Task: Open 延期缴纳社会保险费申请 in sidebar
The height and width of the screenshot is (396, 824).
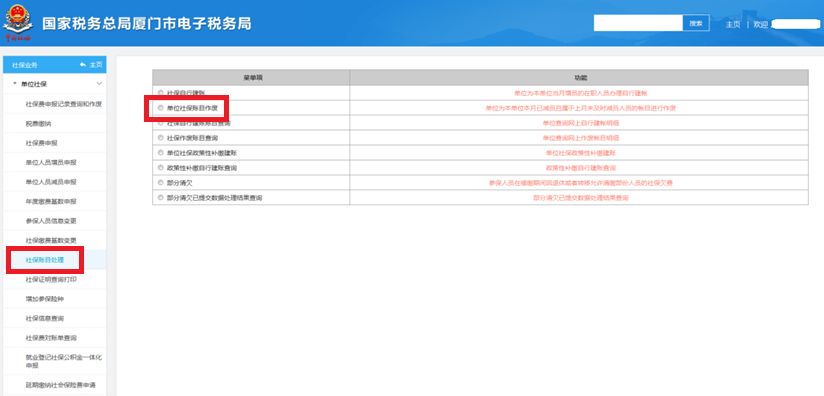Action: coord(60,385)
